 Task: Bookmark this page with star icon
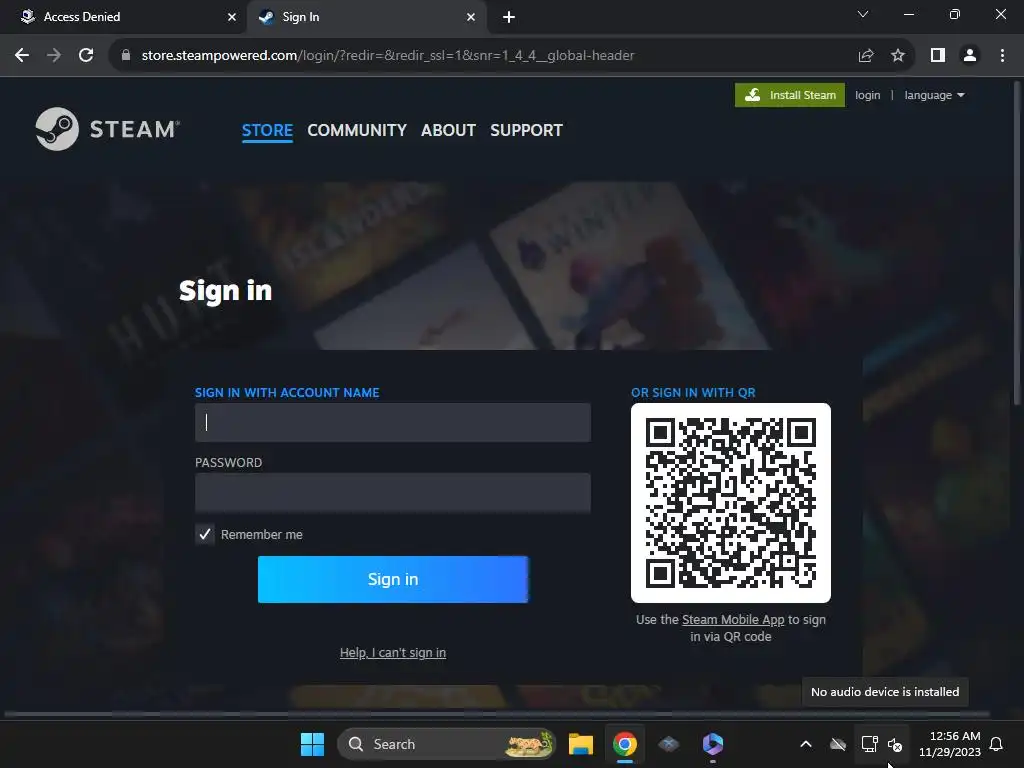(x=898, y=56)
